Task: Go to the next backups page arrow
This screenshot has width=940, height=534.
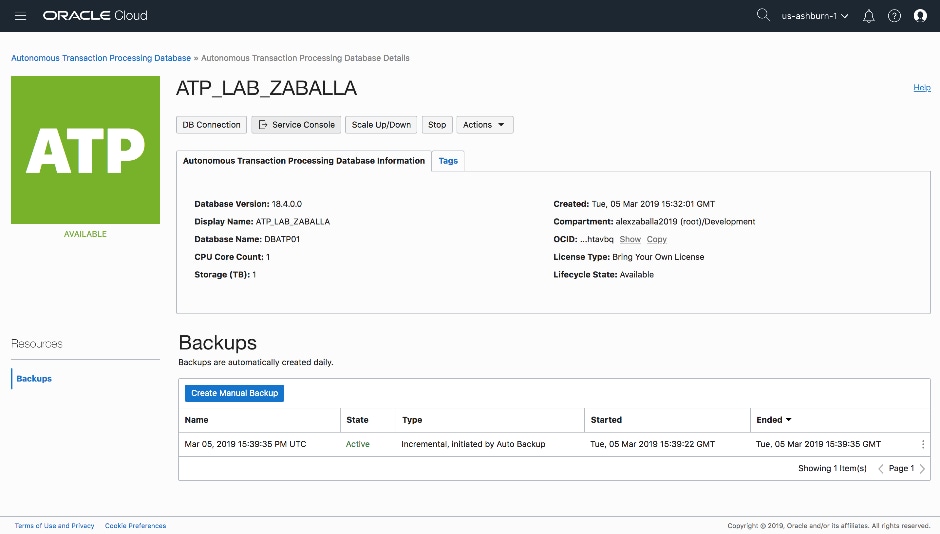Action: point(922,468)
